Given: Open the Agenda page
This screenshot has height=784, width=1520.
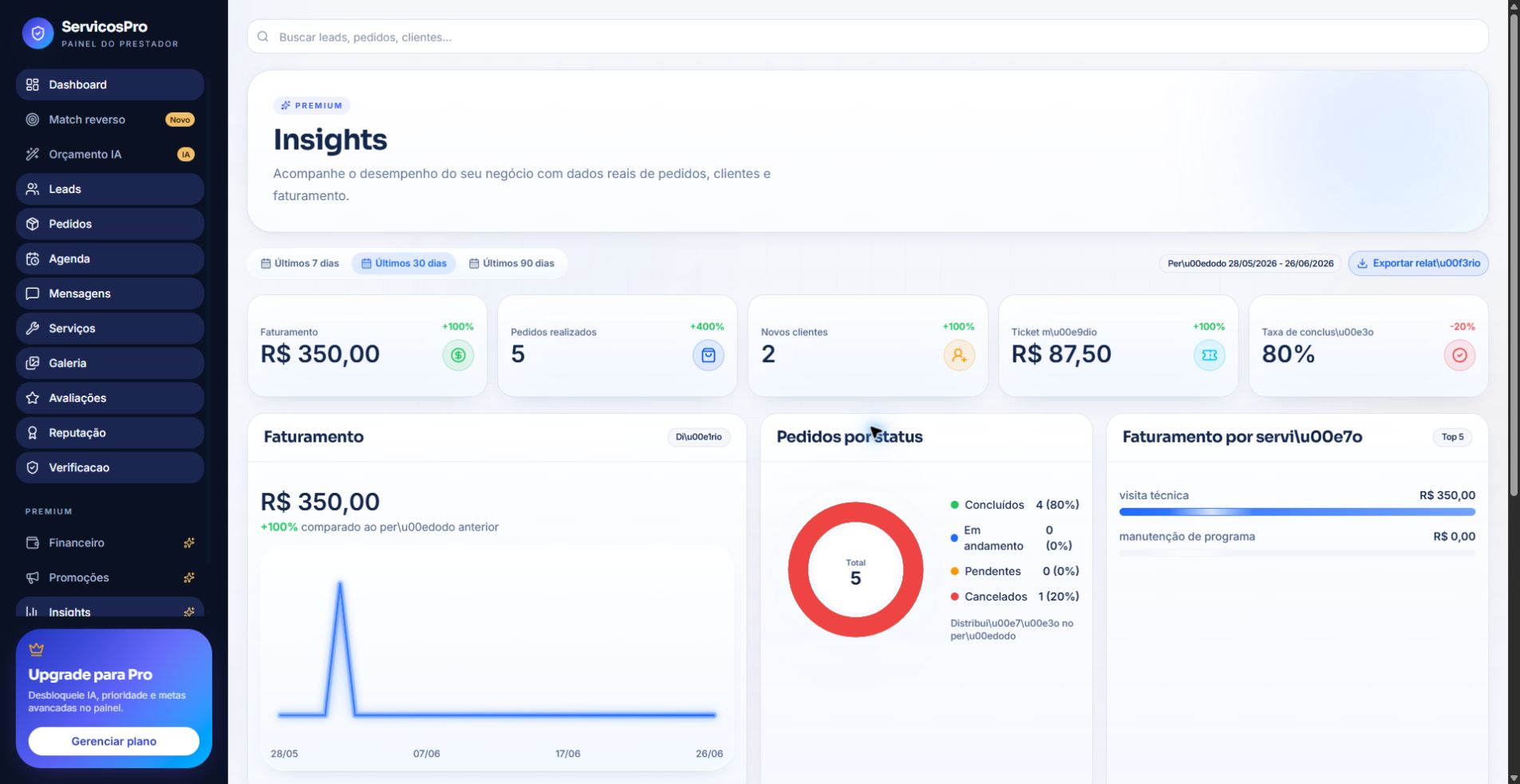Looking at the screenshot, I should 110,258.
